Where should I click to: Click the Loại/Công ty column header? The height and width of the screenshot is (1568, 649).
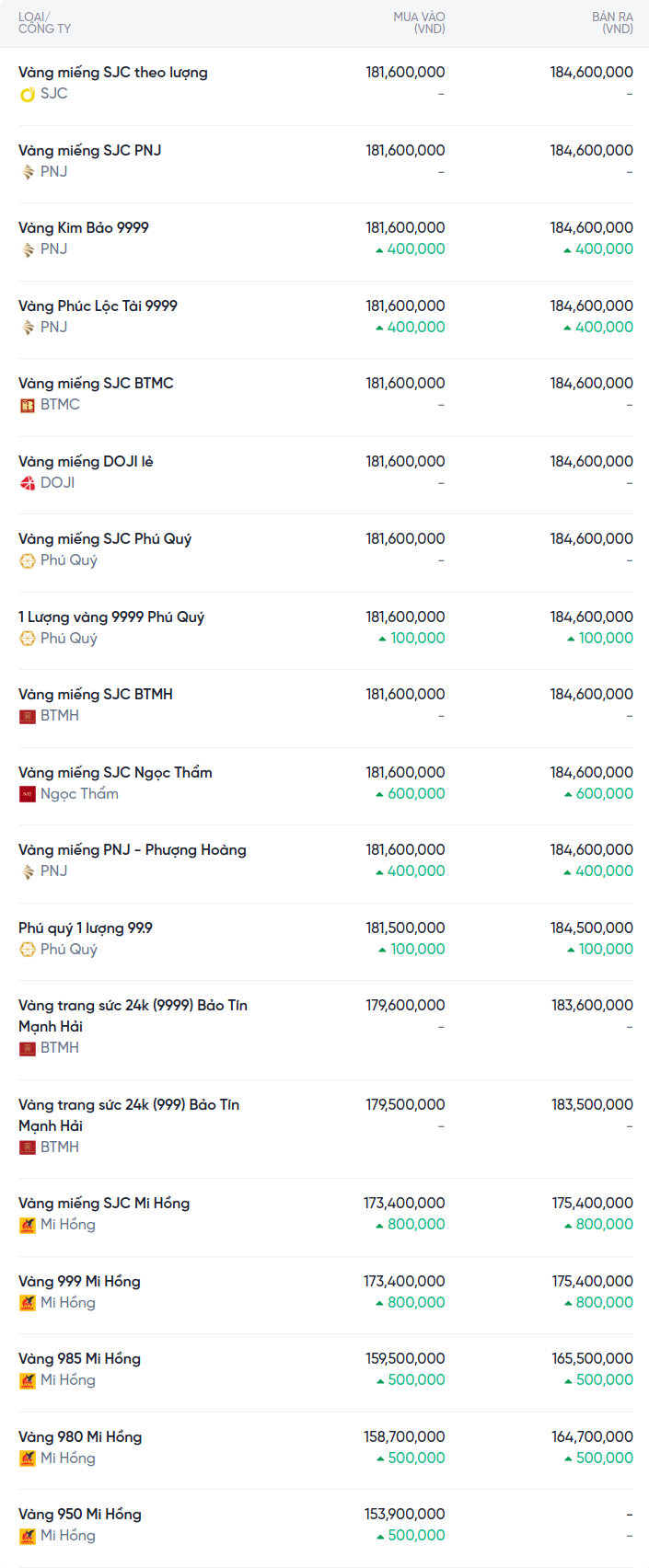click(x=44, y=23)
